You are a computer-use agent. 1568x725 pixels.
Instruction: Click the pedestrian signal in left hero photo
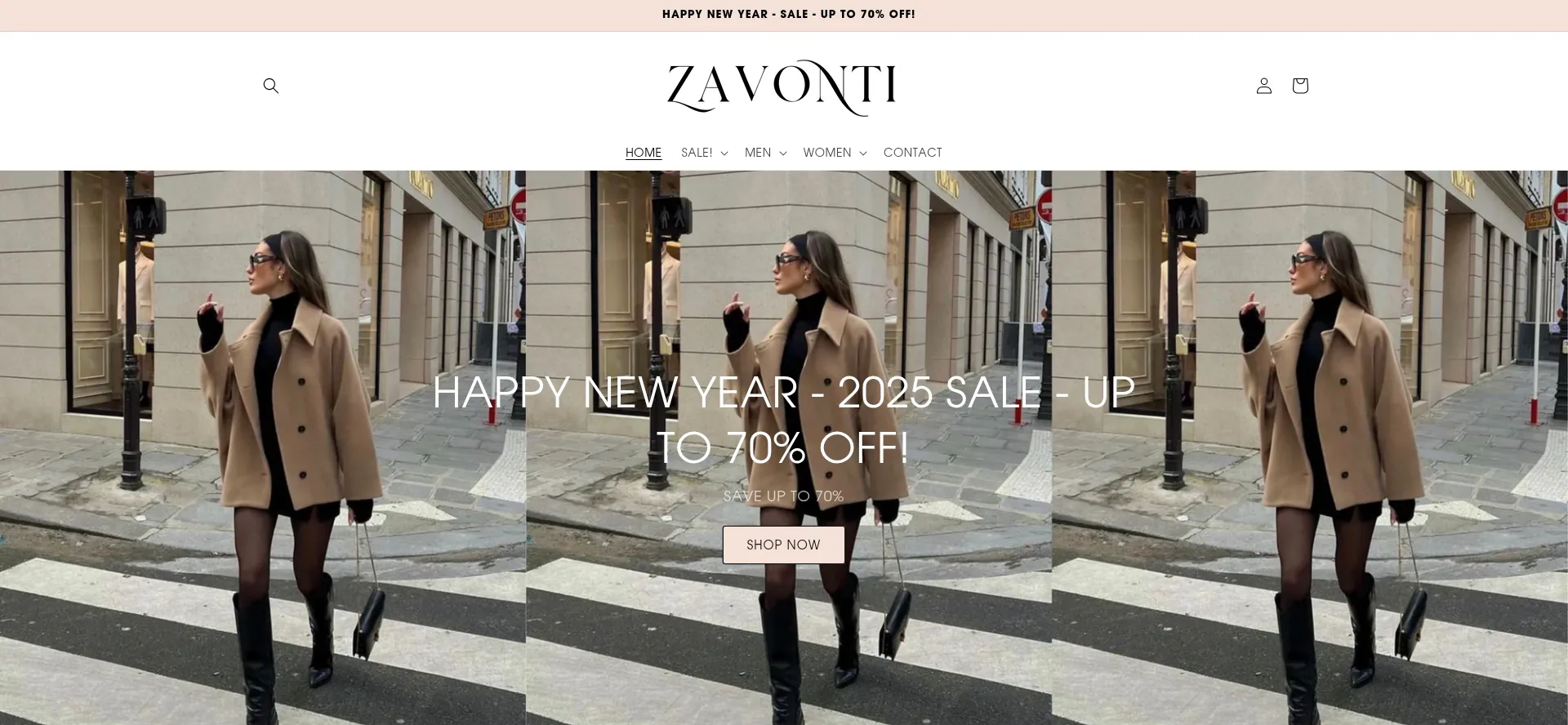[x=146, y=218]
